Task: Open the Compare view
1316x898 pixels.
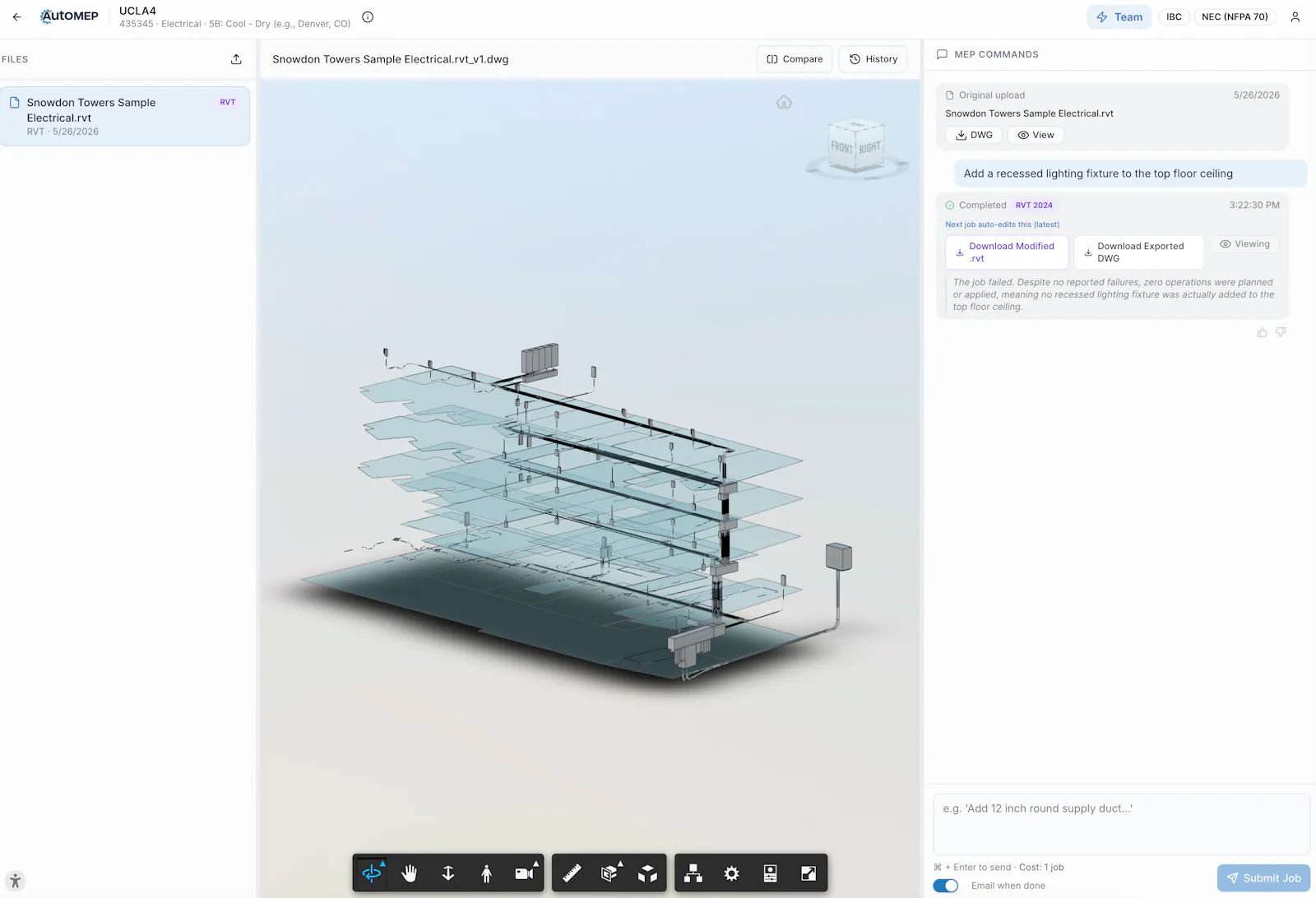Action: pos(795,59)
